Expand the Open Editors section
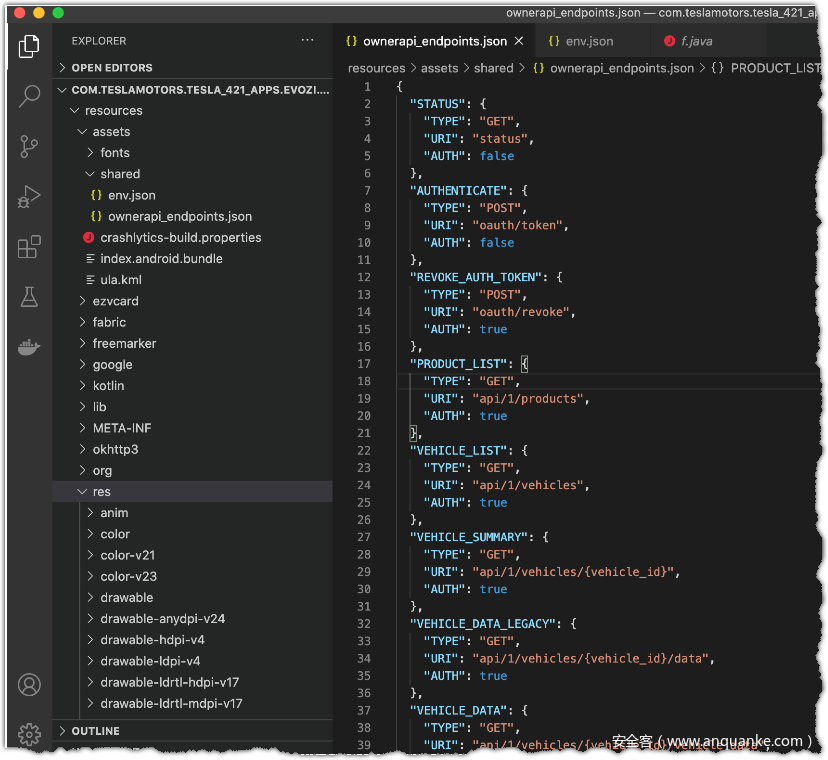 pyautogui.click(x=112, y=68)
